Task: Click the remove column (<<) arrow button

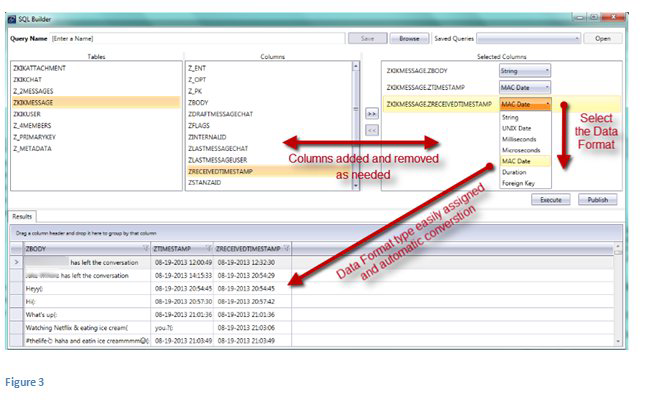Action: coord(371,130)
